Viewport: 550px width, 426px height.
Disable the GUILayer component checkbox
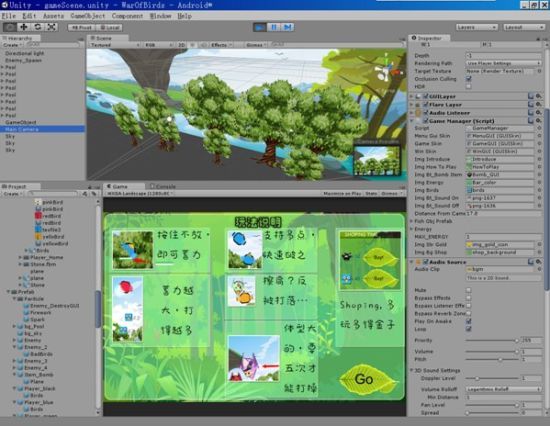[x=425, y=96]
